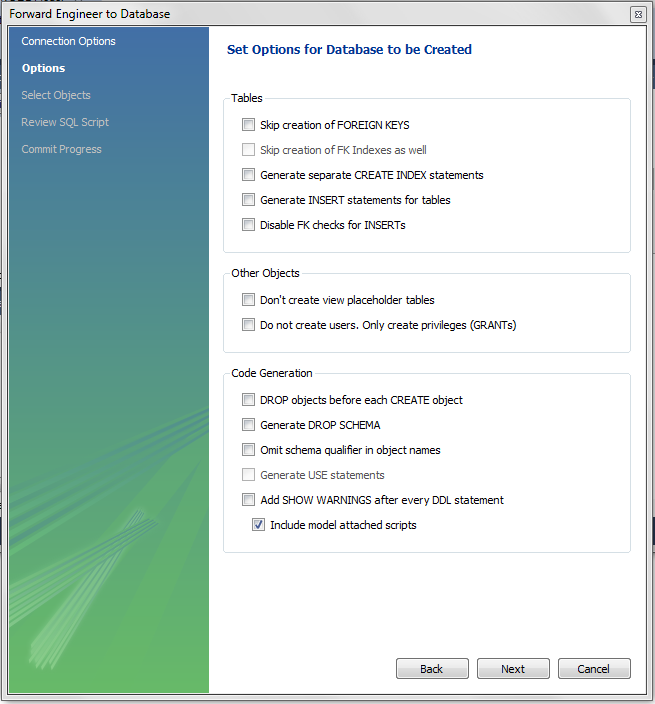Enable Do not create users option
Screen dimensions: 655x704
pos(249,325)
